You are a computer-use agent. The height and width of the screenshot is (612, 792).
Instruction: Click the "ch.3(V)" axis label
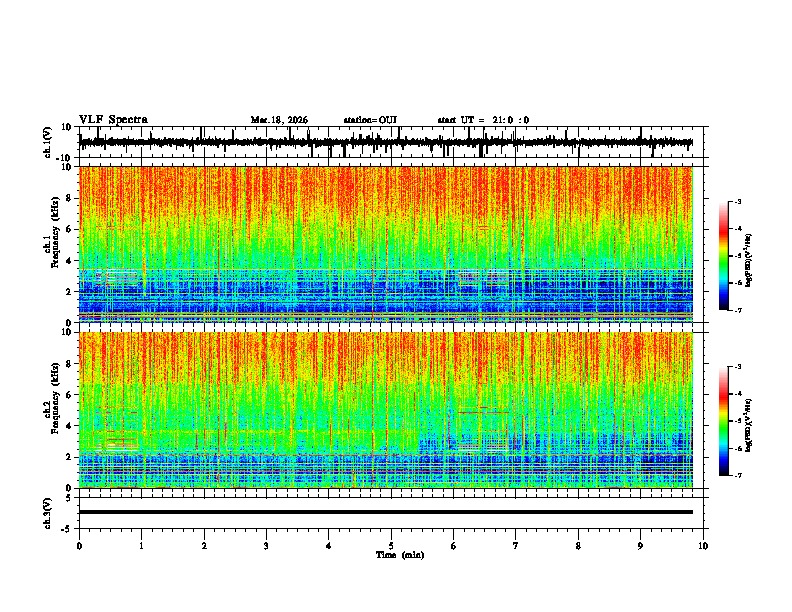pyautogui.click(x=48, y=513)
